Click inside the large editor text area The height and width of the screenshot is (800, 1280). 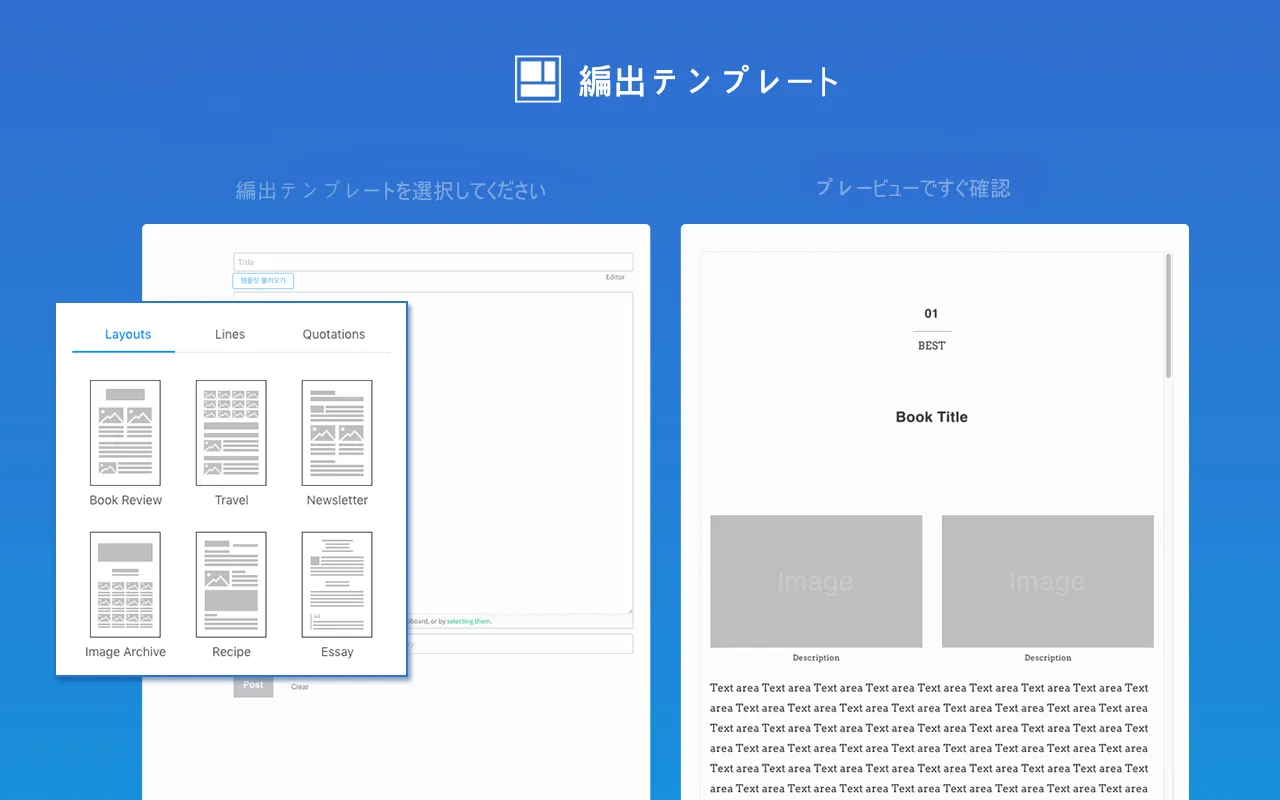[520, 452]
